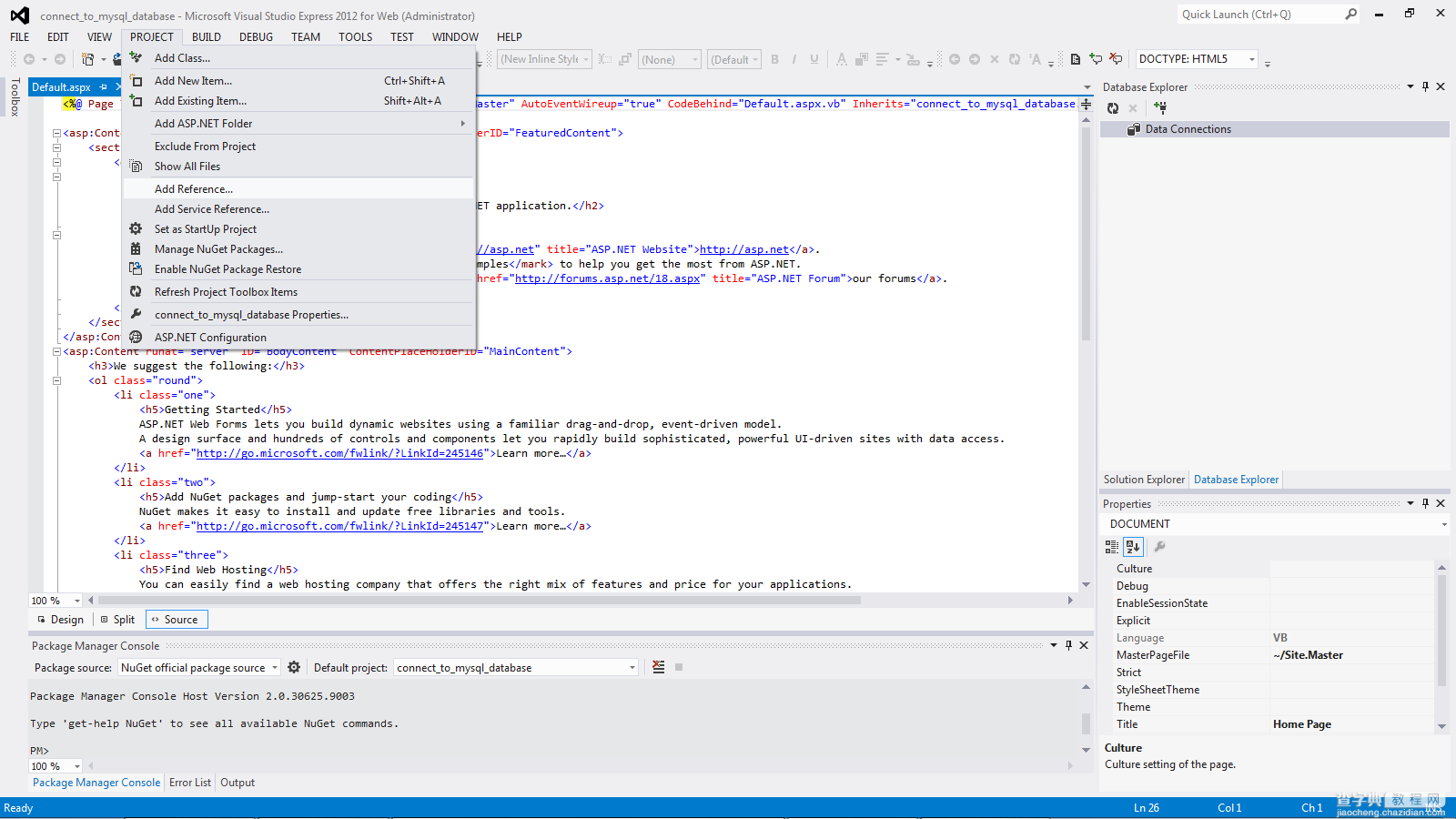Open the Toolbox side panel
This screenshot has height=819, width=1456.
15,97
